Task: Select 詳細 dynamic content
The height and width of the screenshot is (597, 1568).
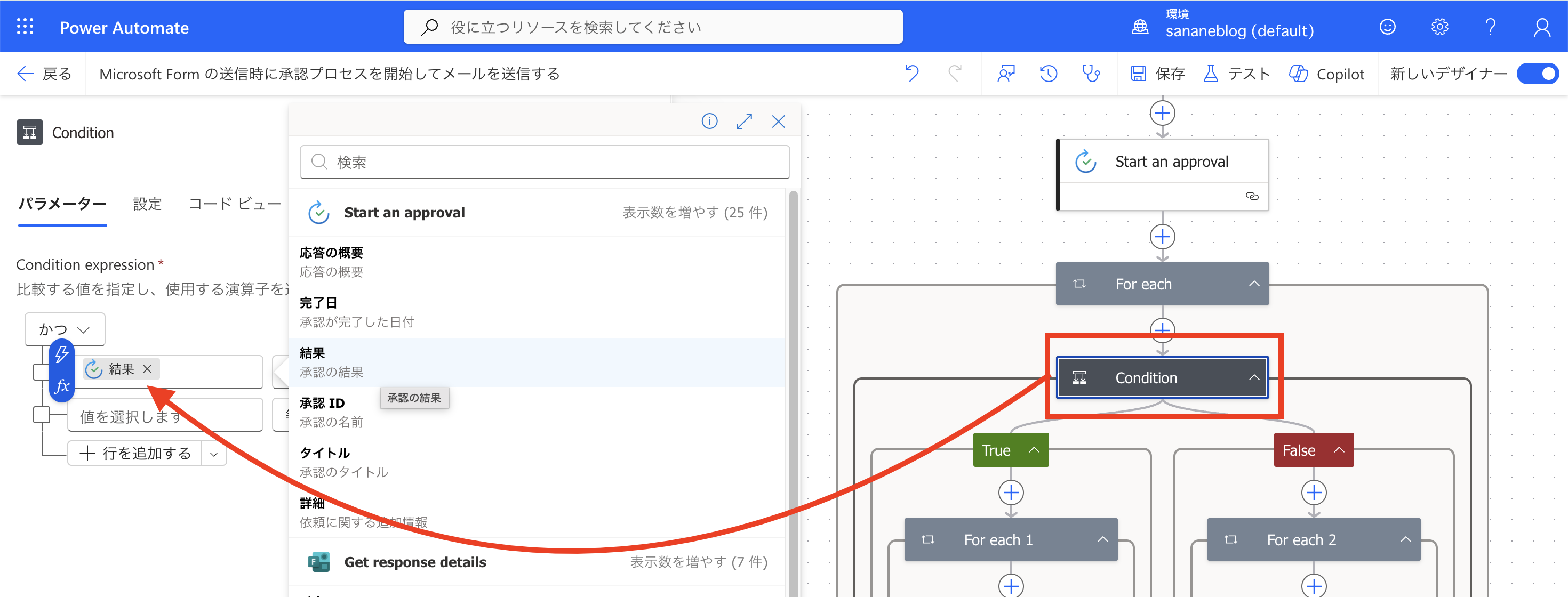Action: [x=537, y=512]
